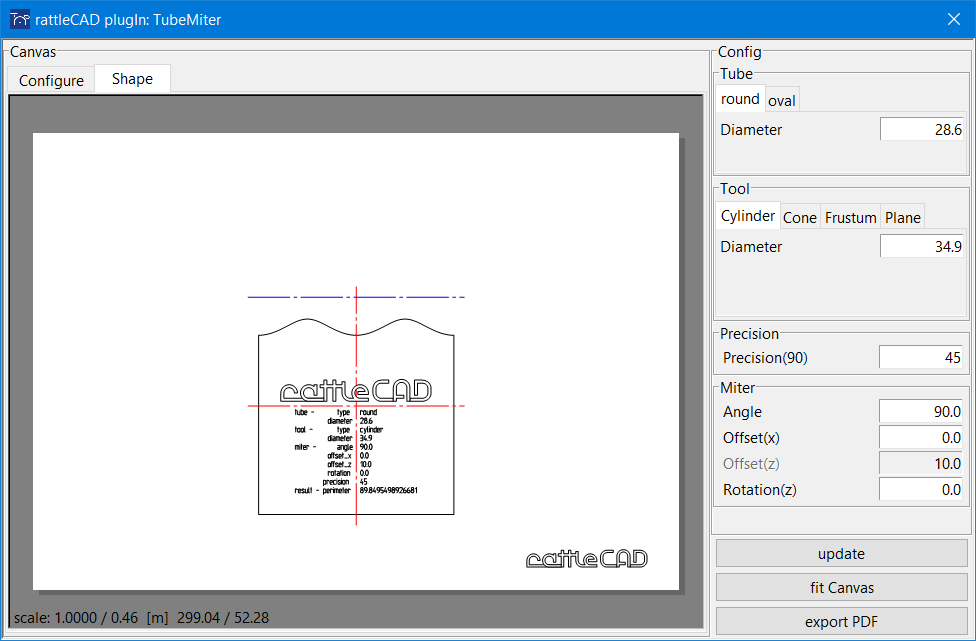This screenshot has width=976, height=641.
Task: Click the Rotation(z) input field
Action: point(921,490)
